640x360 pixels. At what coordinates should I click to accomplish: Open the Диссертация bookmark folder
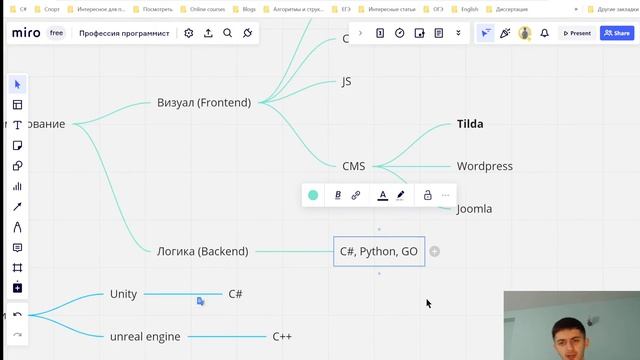coord(507,9)
